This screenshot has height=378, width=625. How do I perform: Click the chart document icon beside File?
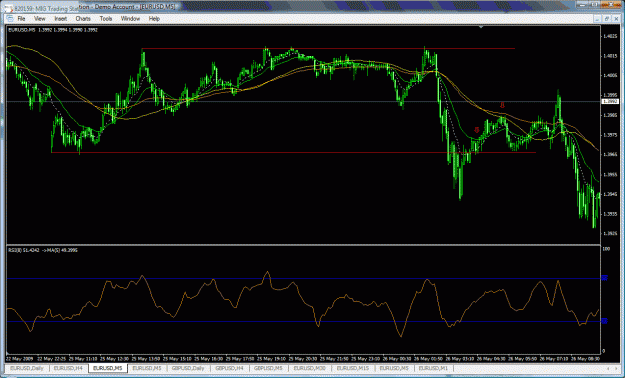(10, 19)
